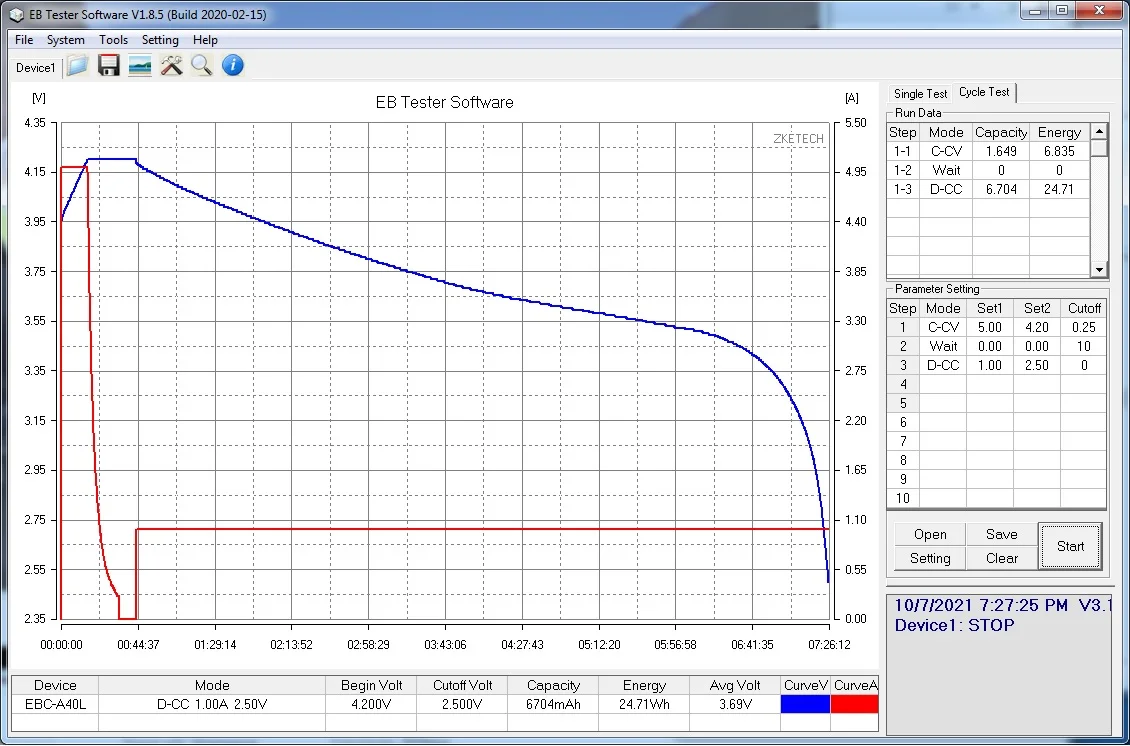Click the chart title EB Tester Software

click(445, 102)
